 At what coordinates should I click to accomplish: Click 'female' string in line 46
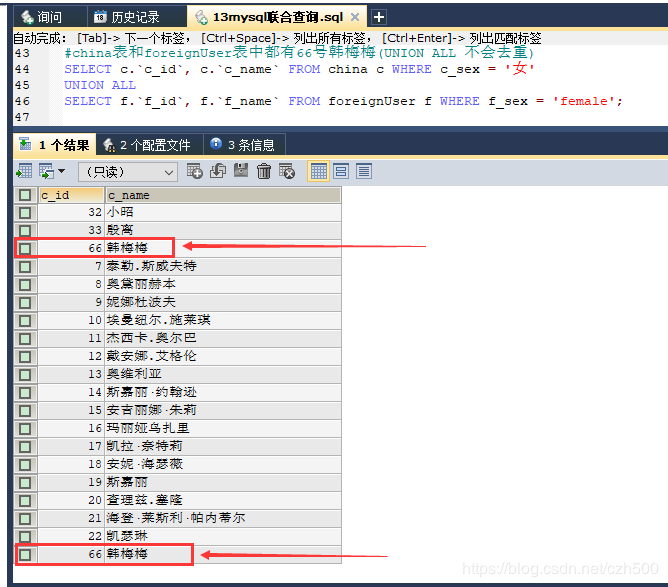tap(584, 101)
